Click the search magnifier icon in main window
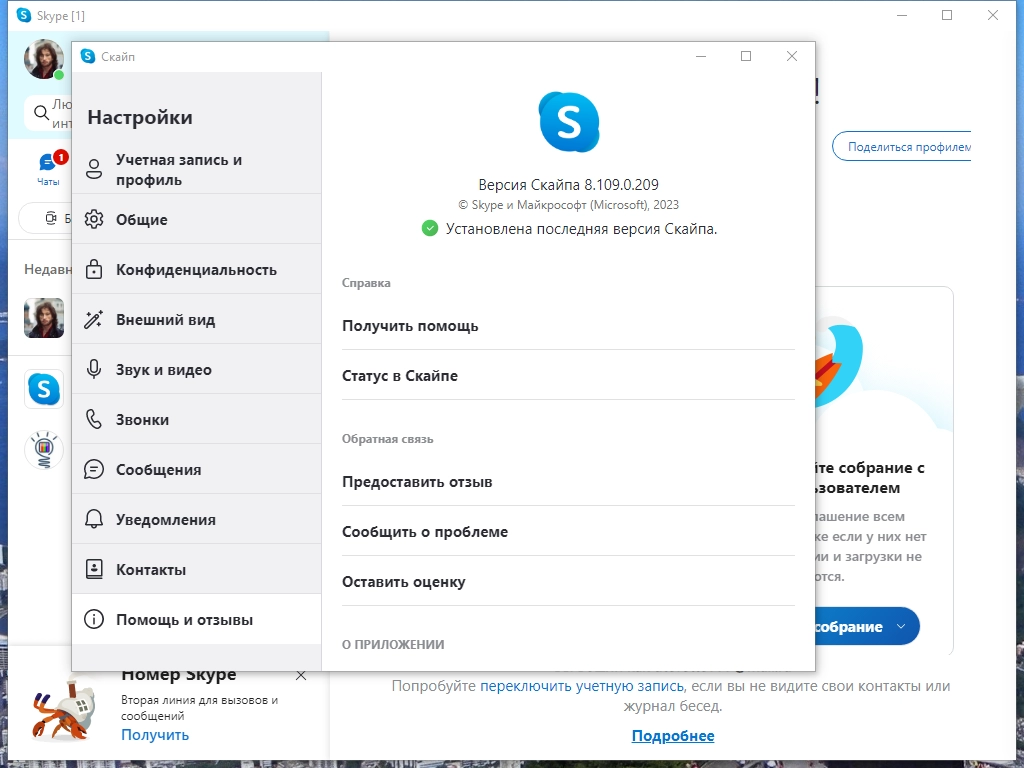 [41, 113]
